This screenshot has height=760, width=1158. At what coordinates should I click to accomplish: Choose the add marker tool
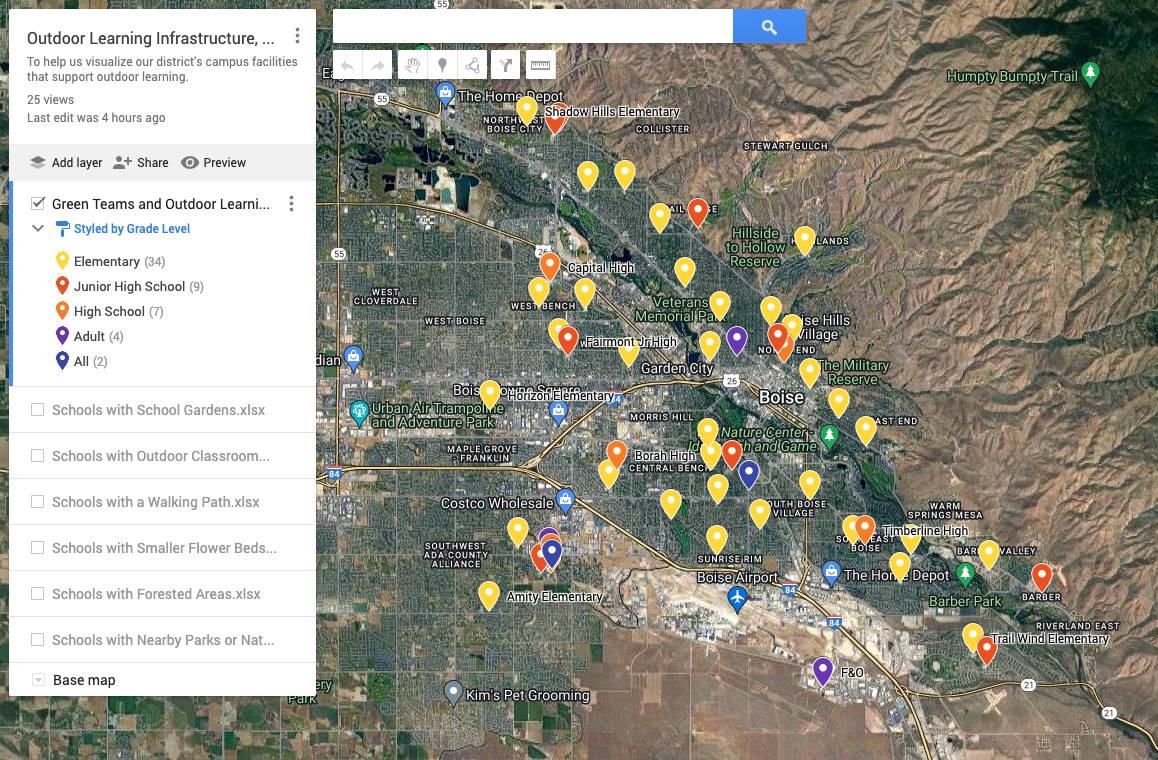[442, 66]
